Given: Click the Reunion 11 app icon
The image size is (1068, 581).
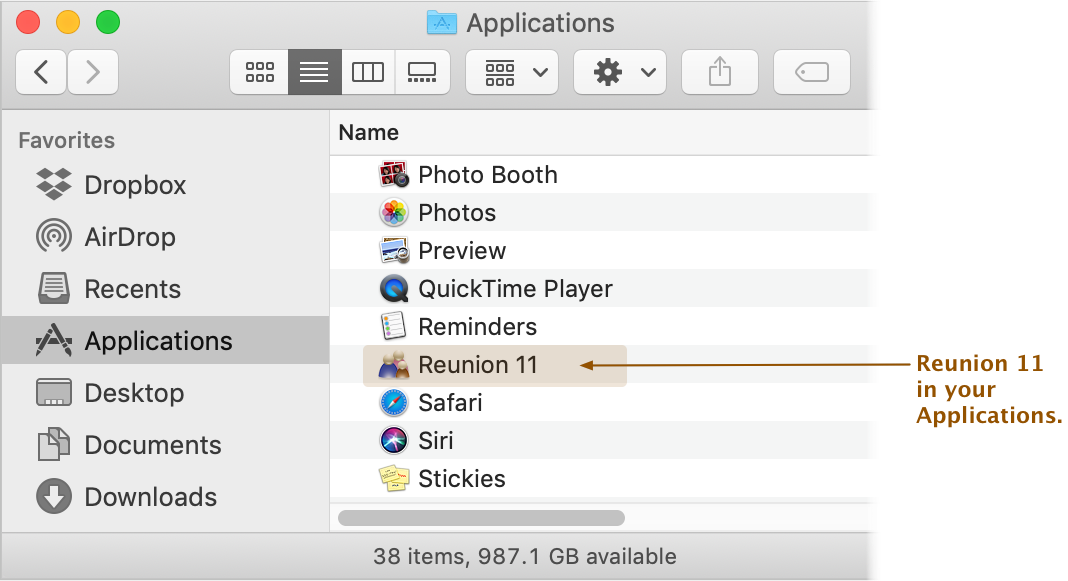Looking at the screenshot, I should 394,364.
